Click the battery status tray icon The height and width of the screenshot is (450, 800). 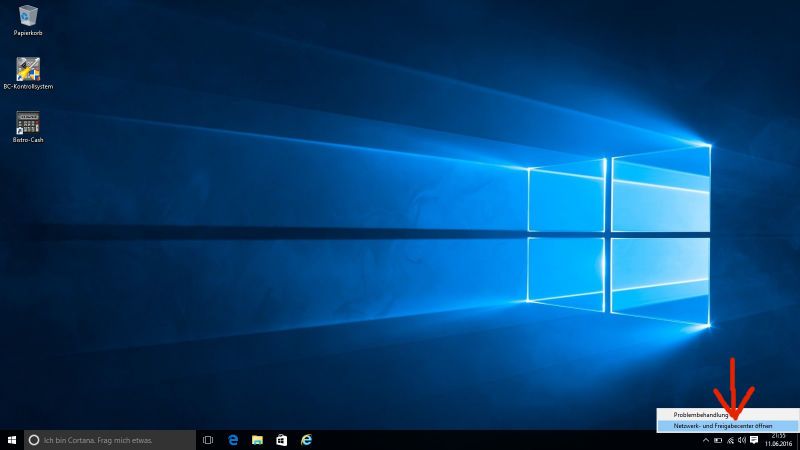tap(718, 440)
